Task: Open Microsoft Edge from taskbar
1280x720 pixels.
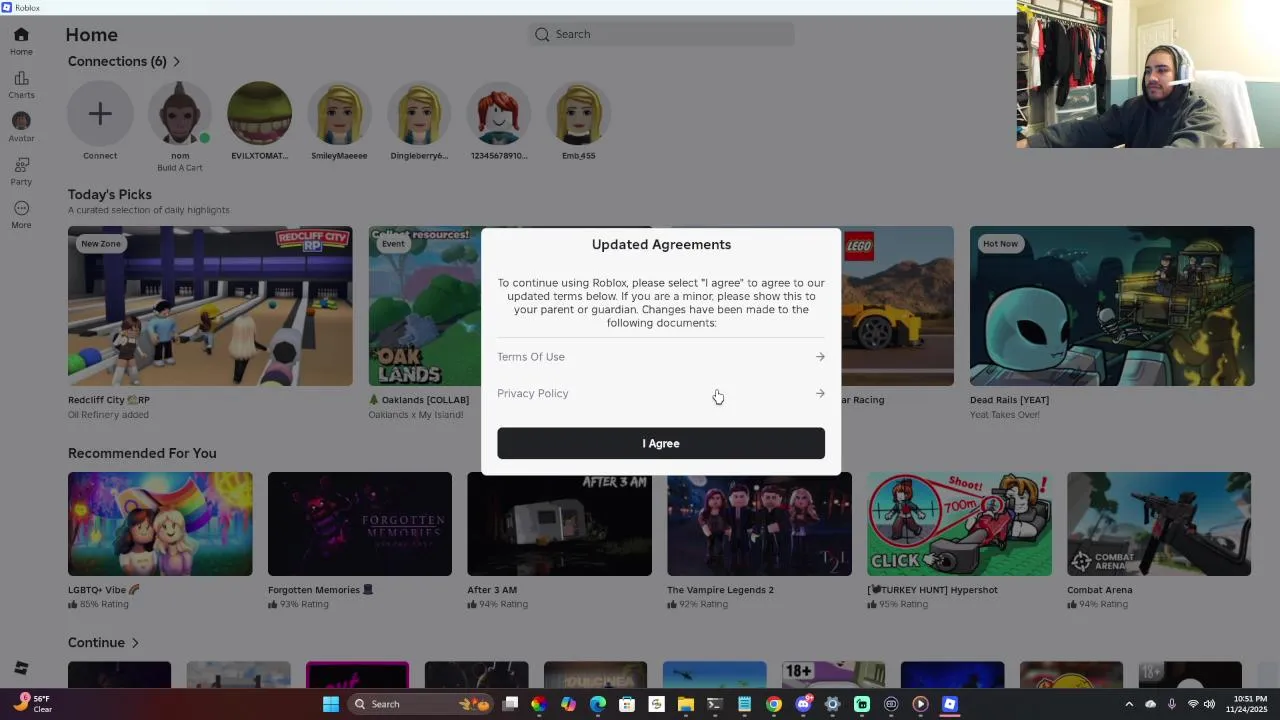Action: tap(598, 704)
